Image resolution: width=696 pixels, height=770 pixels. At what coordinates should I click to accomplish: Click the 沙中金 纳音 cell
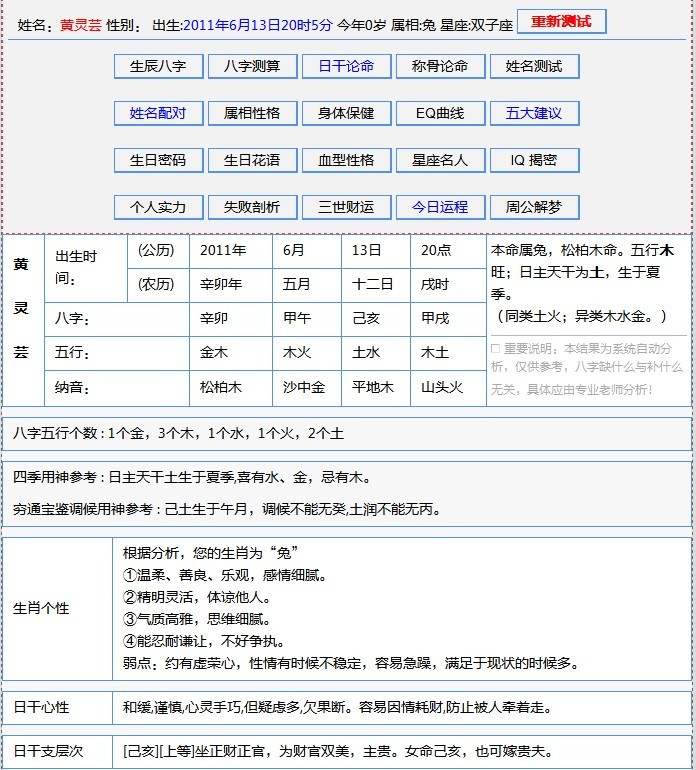307,388
